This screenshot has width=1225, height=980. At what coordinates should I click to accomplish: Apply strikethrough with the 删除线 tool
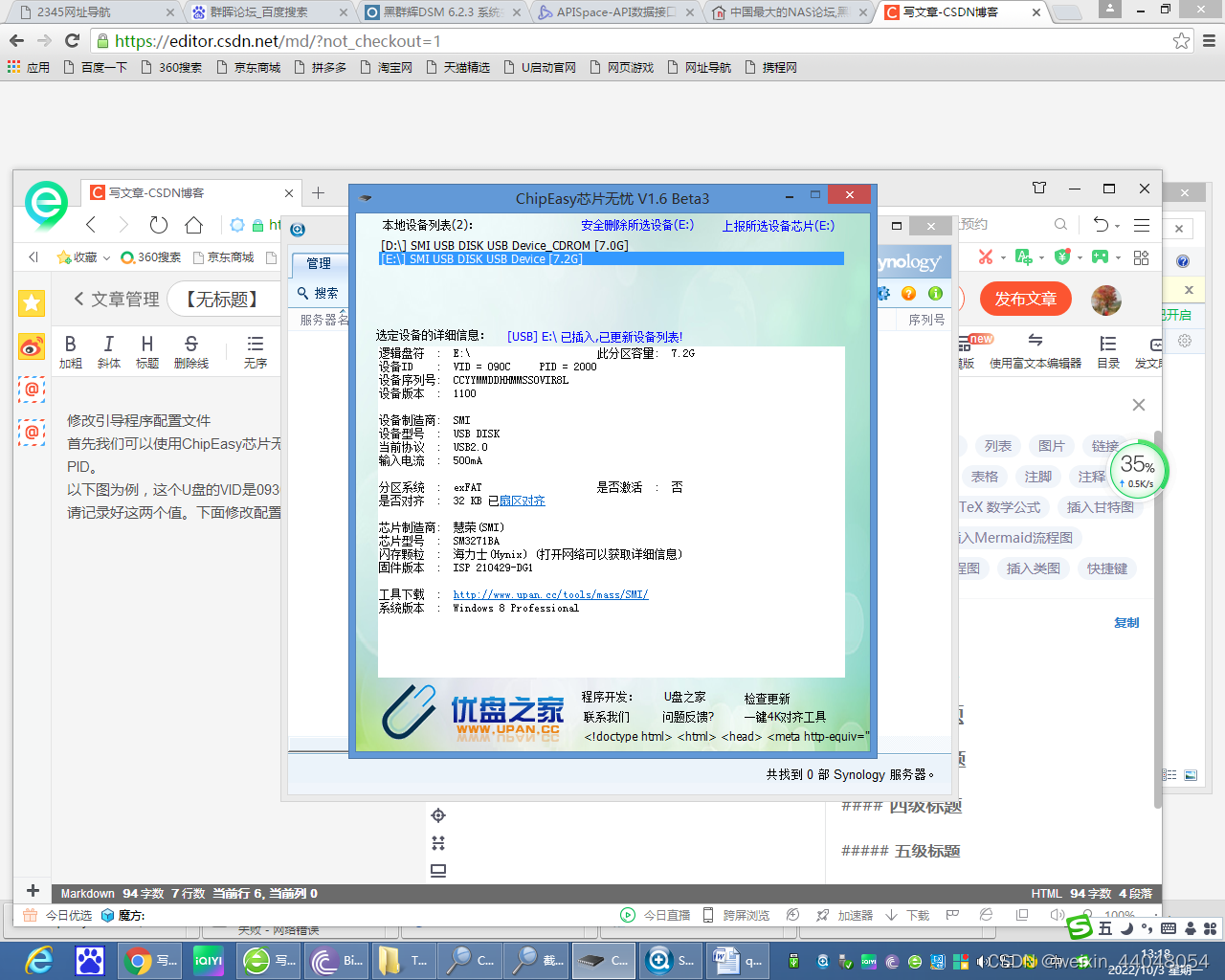pyautogui.click(x=191, y=351)
